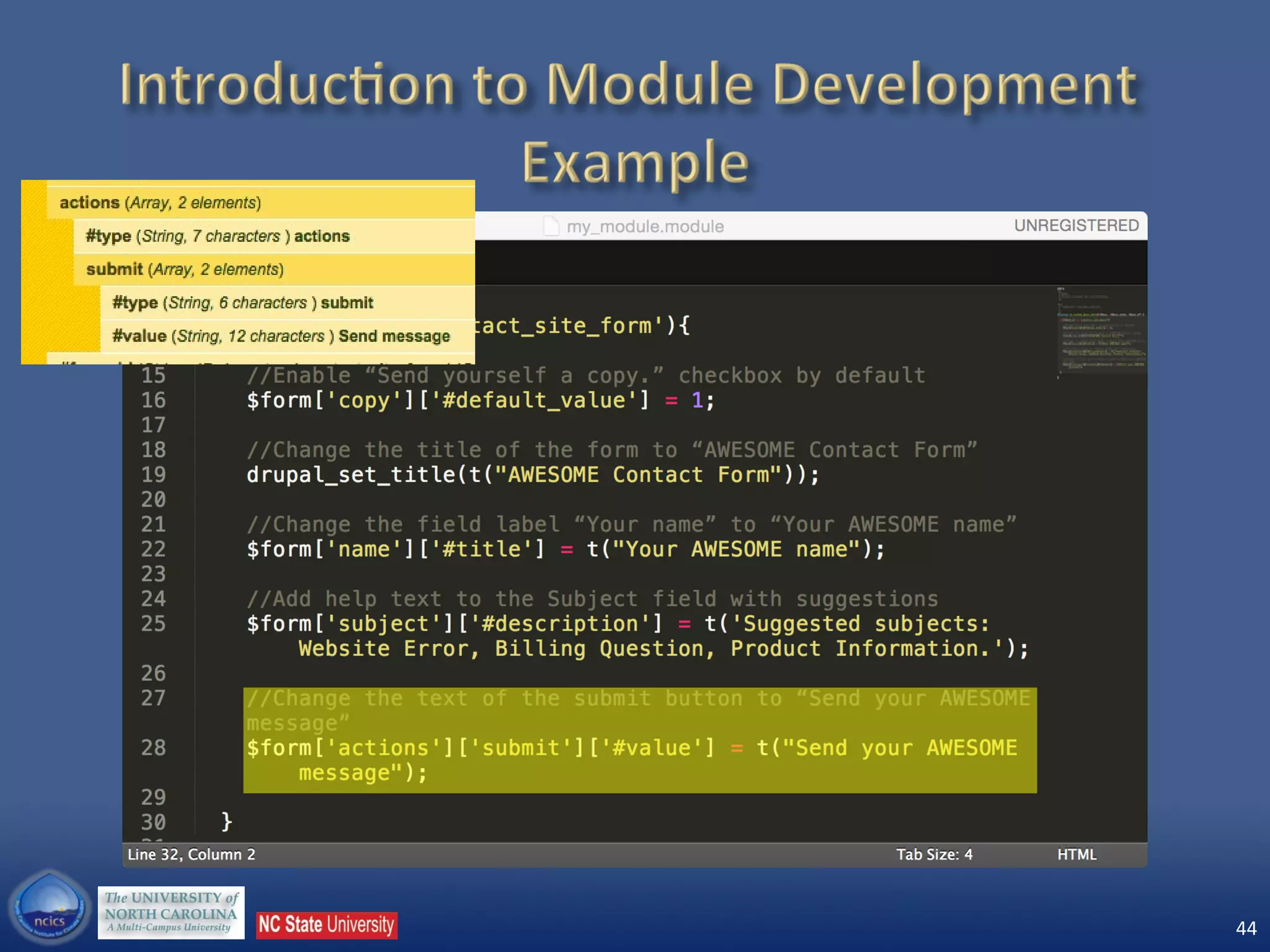Click the UNREGISTERED label

pos(1076,226)
